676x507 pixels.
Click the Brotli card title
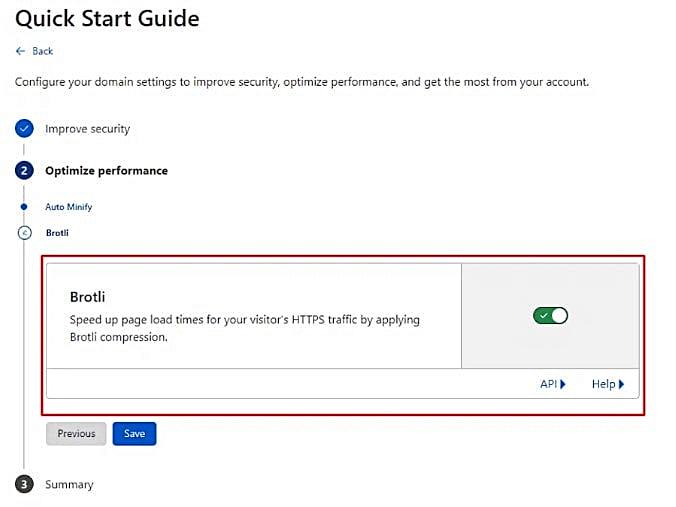point(88,297)
